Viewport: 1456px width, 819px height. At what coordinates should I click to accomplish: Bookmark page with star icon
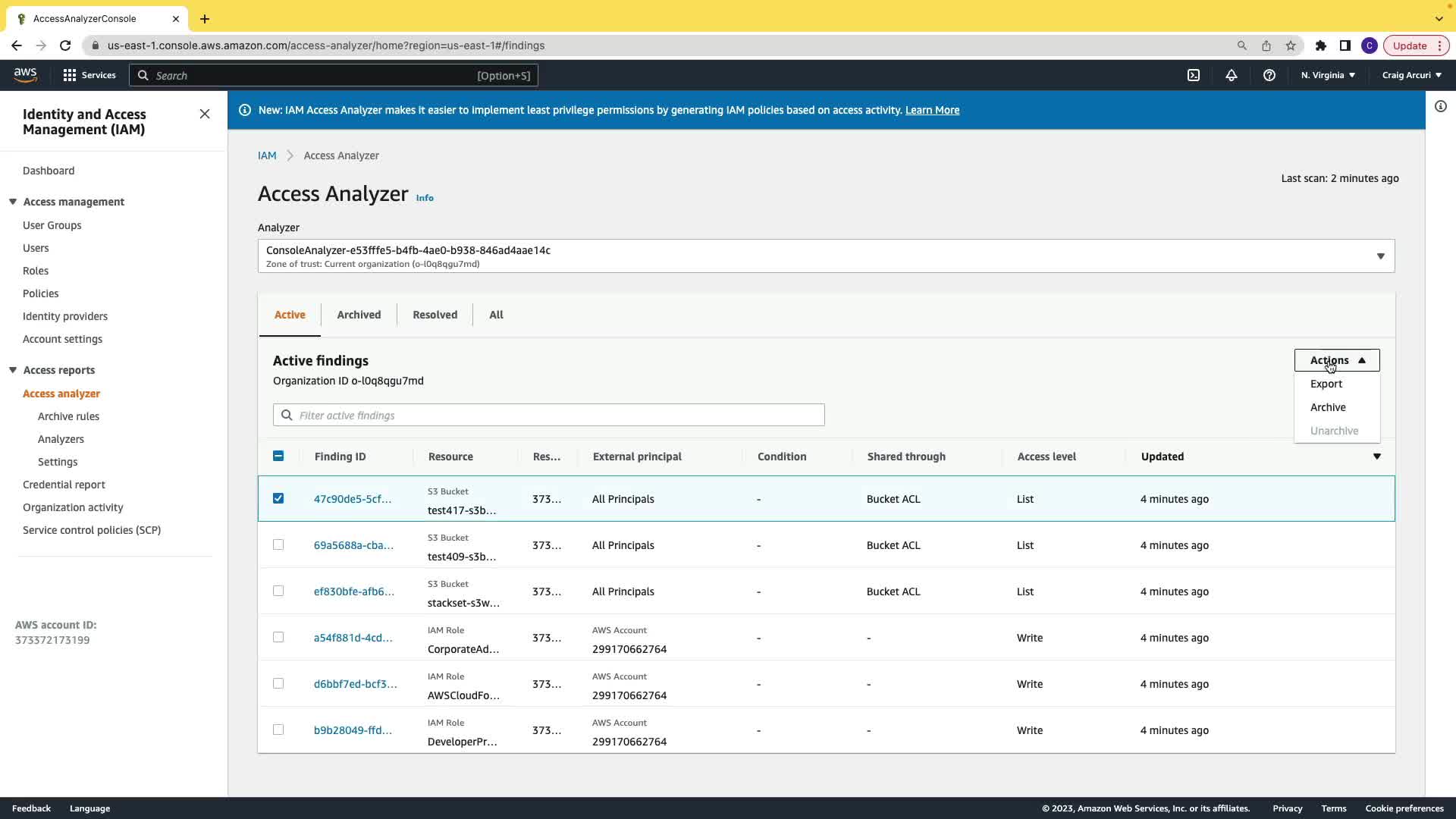coord(1291,45)
